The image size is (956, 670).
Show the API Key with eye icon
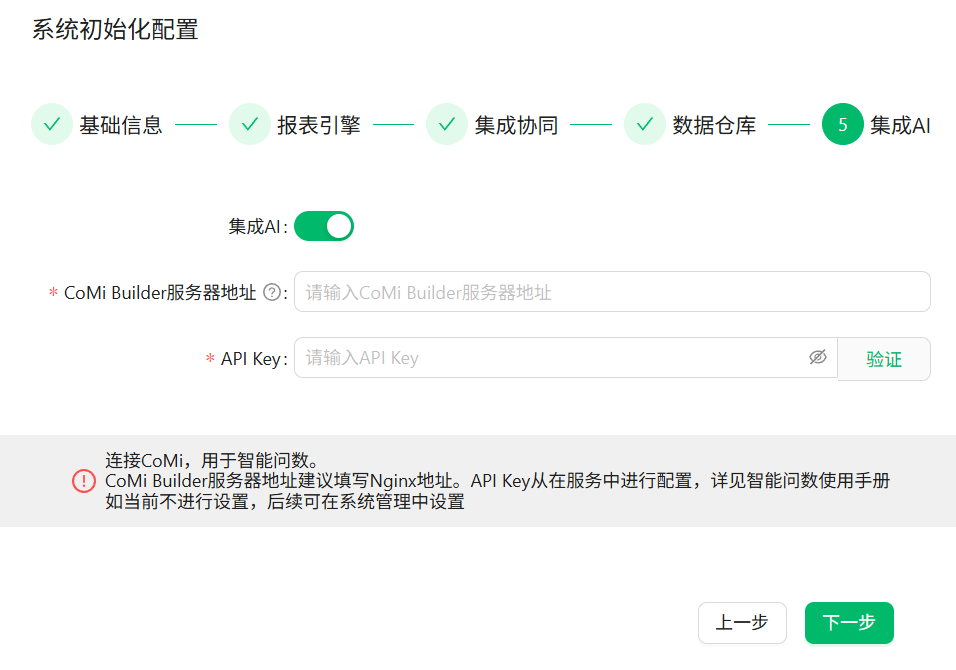click(x=817, y=358)
